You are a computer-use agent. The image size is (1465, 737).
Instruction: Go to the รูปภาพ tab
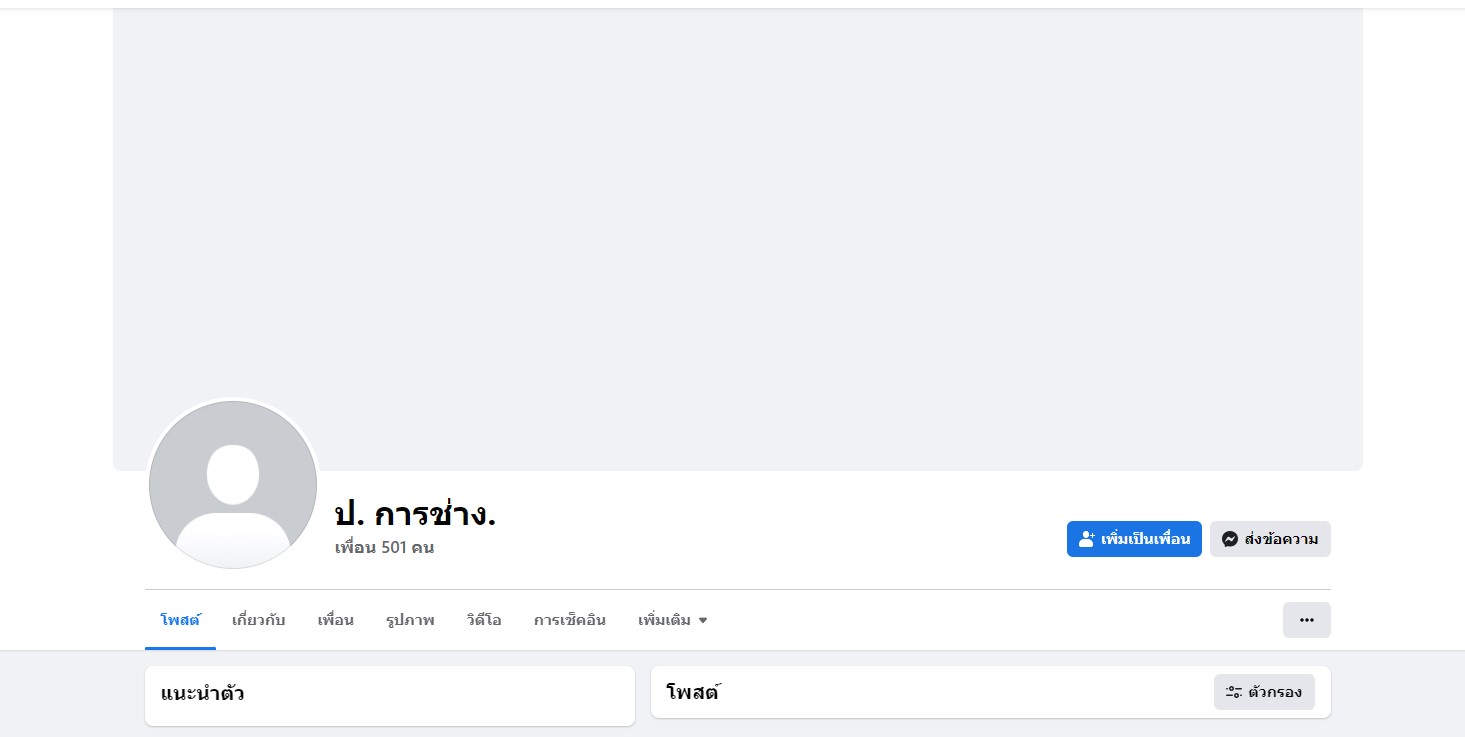click(410, 620)
